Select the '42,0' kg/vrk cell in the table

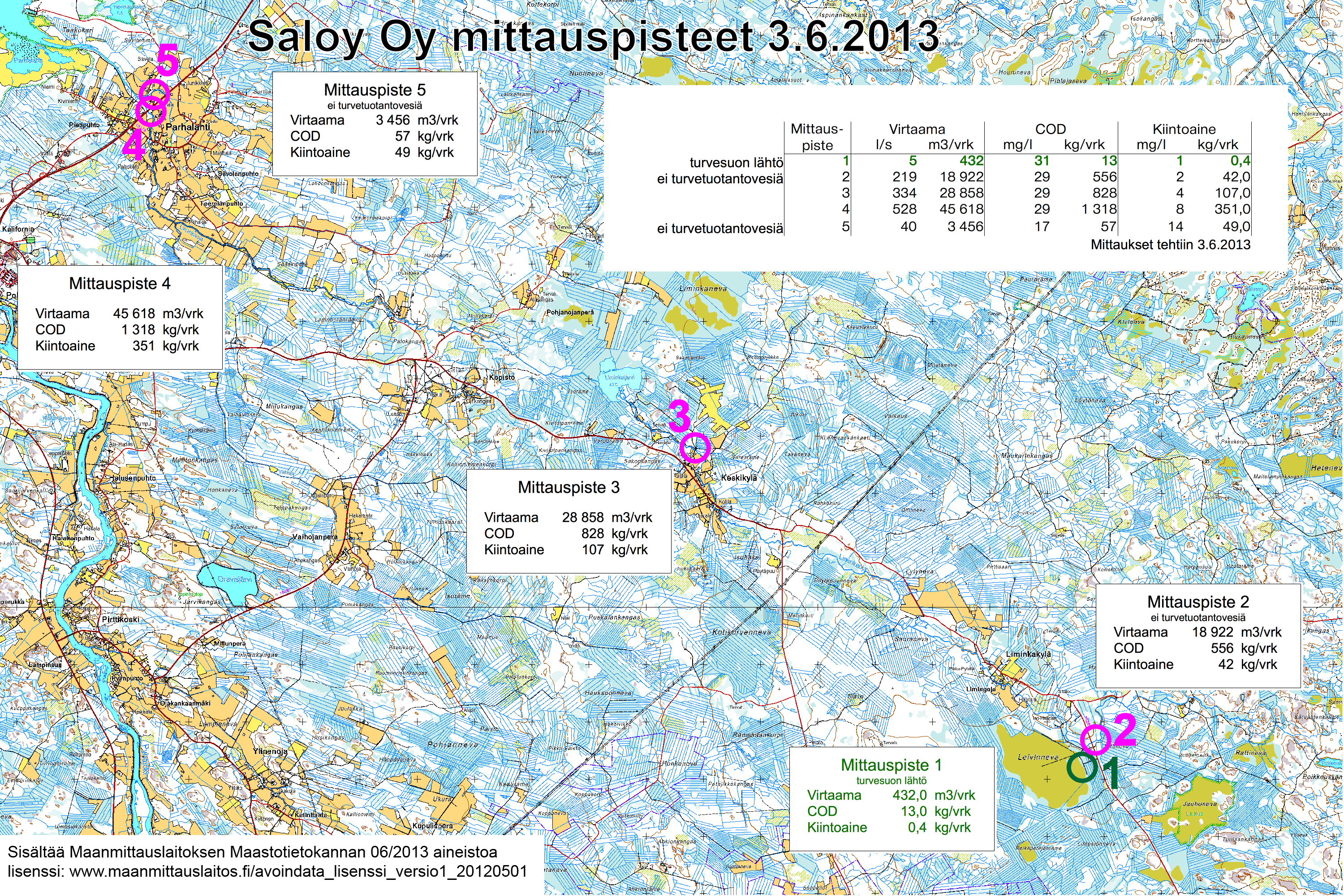tap(1236, 177)
